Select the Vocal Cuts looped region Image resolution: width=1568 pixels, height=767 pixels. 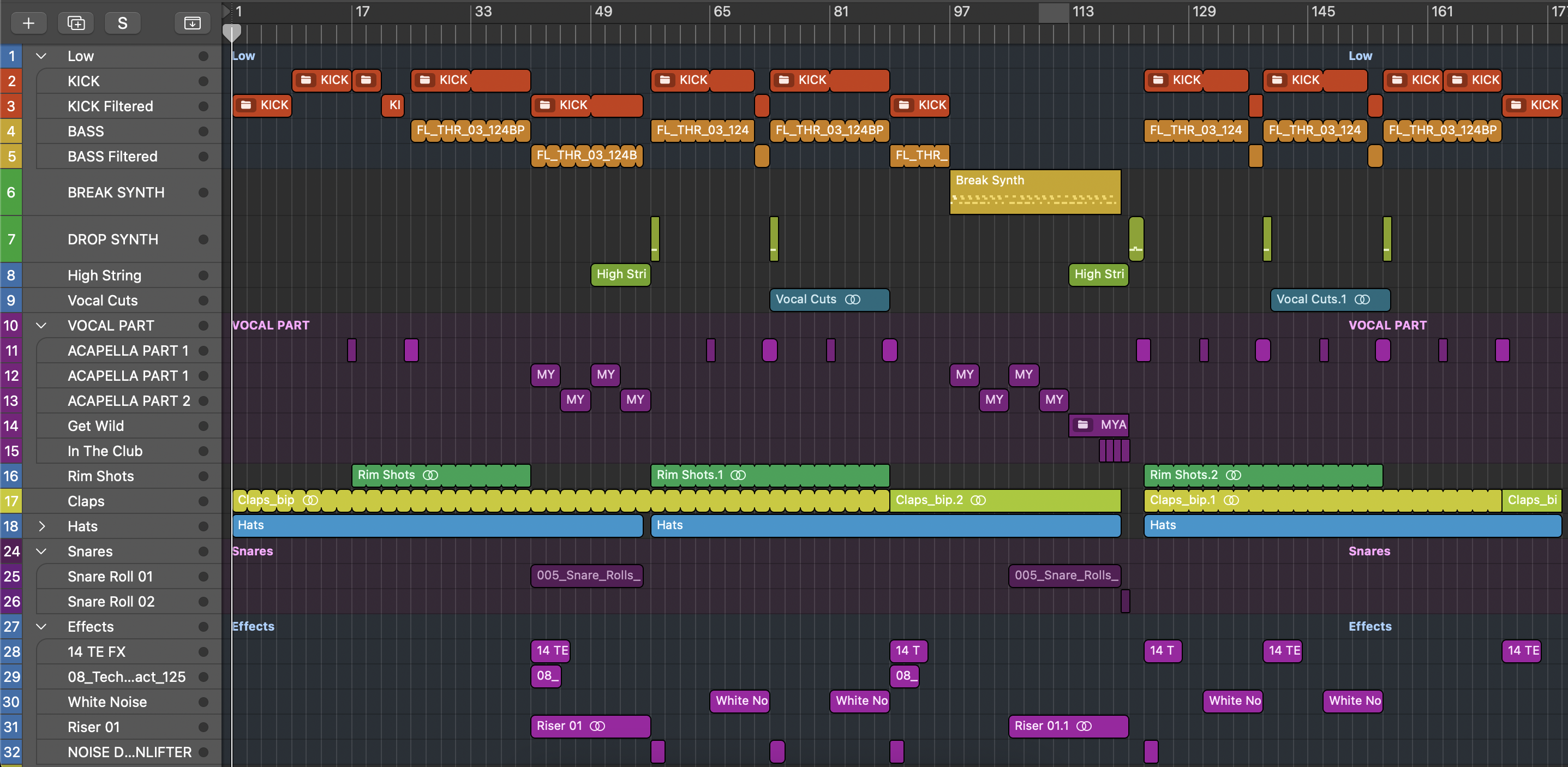830,300
